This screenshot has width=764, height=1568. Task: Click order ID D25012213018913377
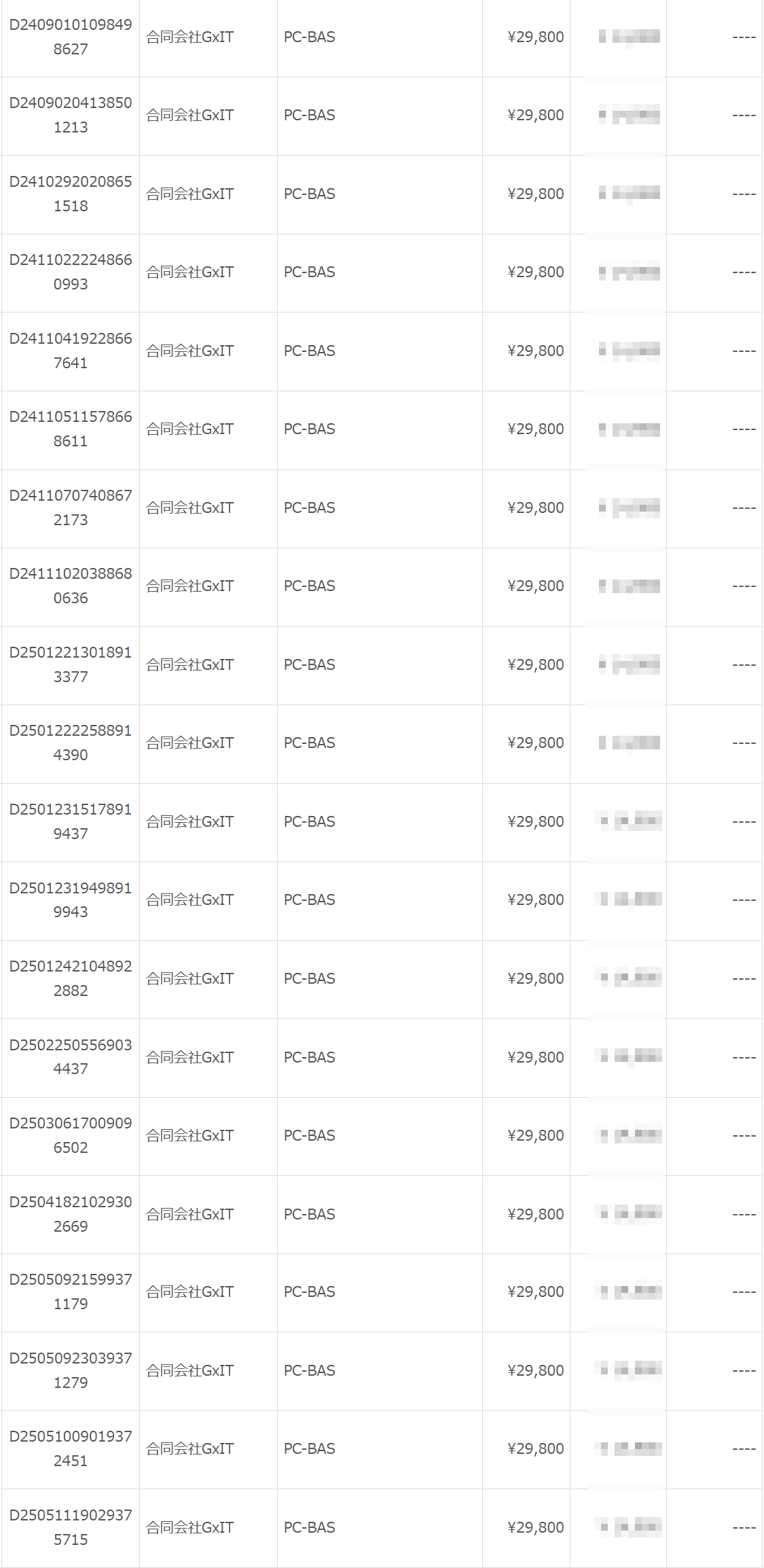coord(71,664)
